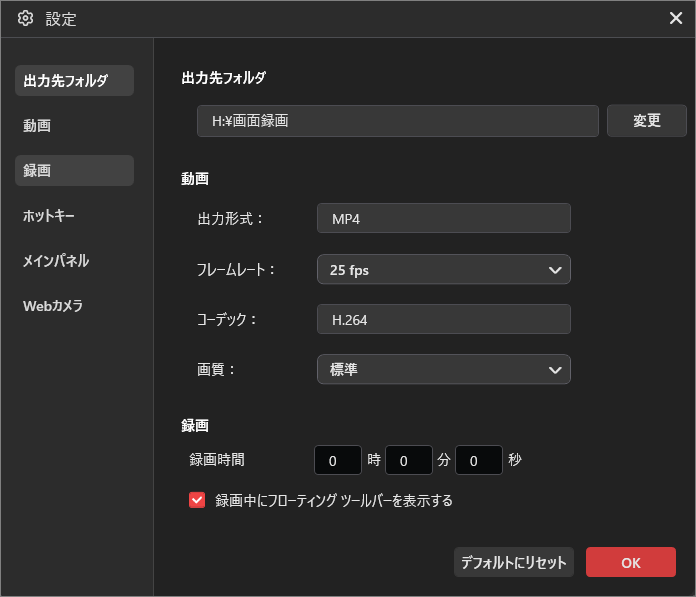Click the コーデック： label
The width and height of the screenshot is (696, 597).
pyautogui.click(x=226, y=320)
